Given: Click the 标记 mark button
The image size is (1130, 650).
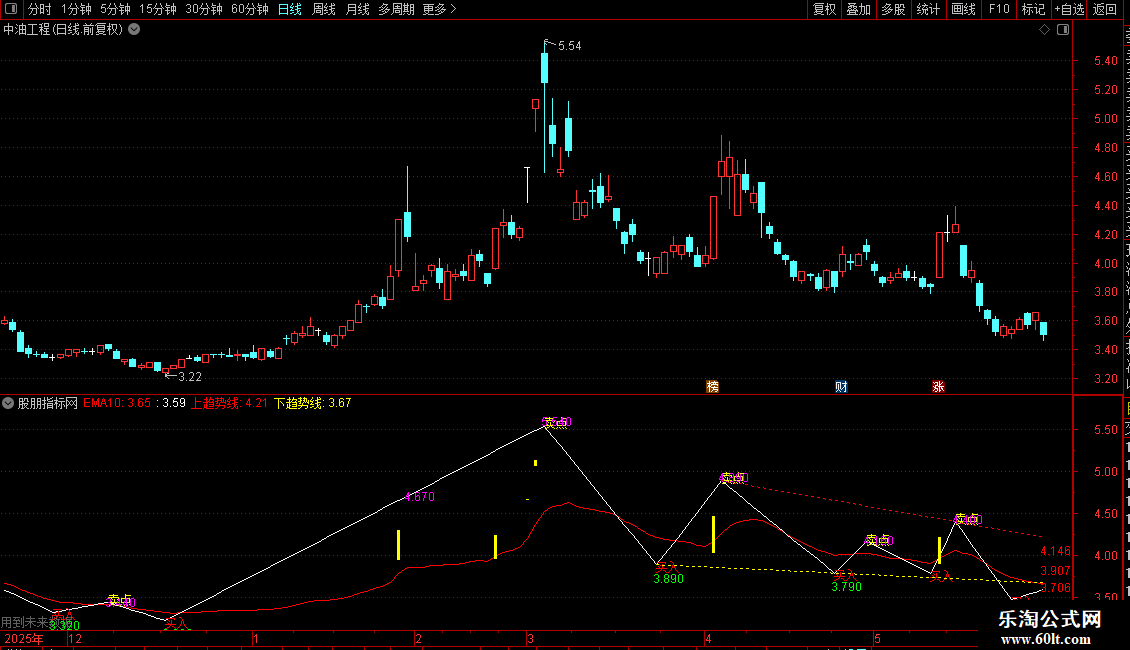Looking at the screenshot, I should 1033,9.
